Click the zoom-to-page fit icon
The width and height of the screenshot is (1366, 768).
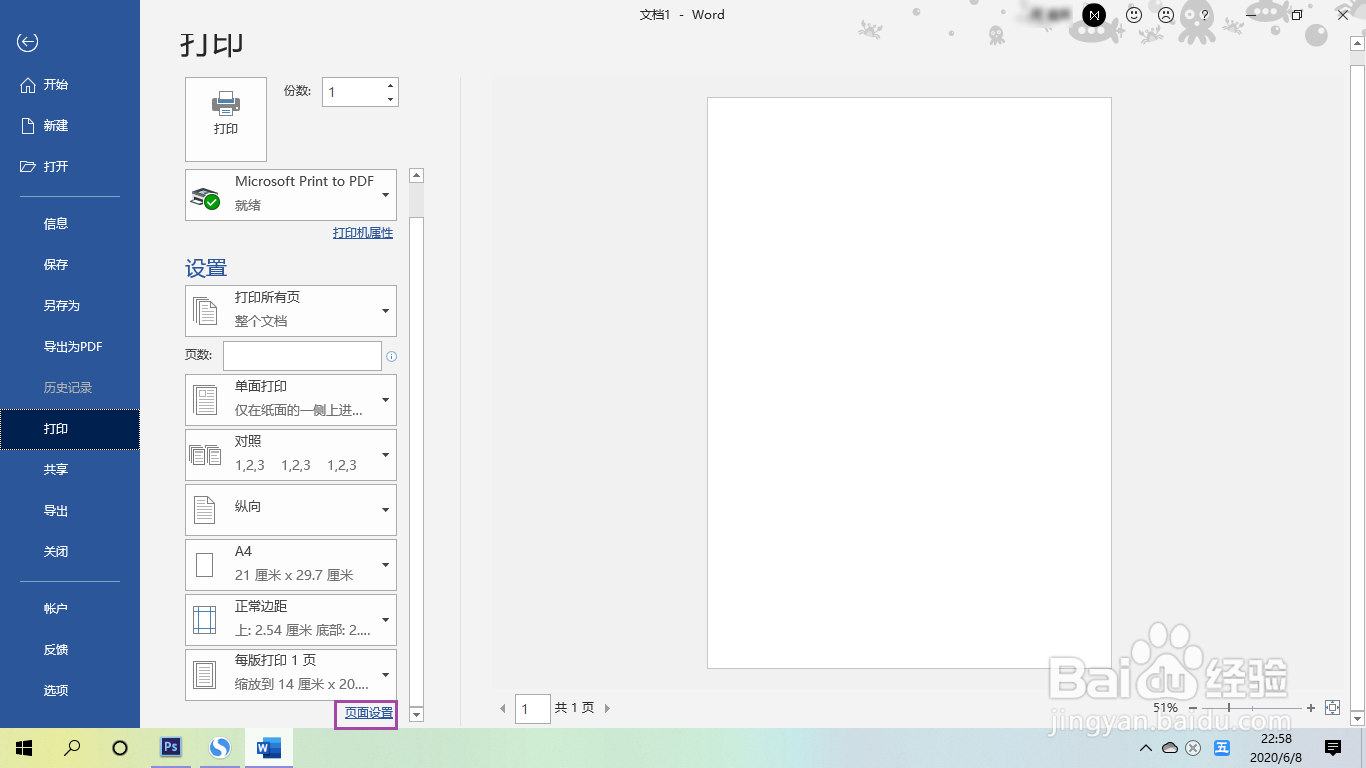[x=1332, y=708]
